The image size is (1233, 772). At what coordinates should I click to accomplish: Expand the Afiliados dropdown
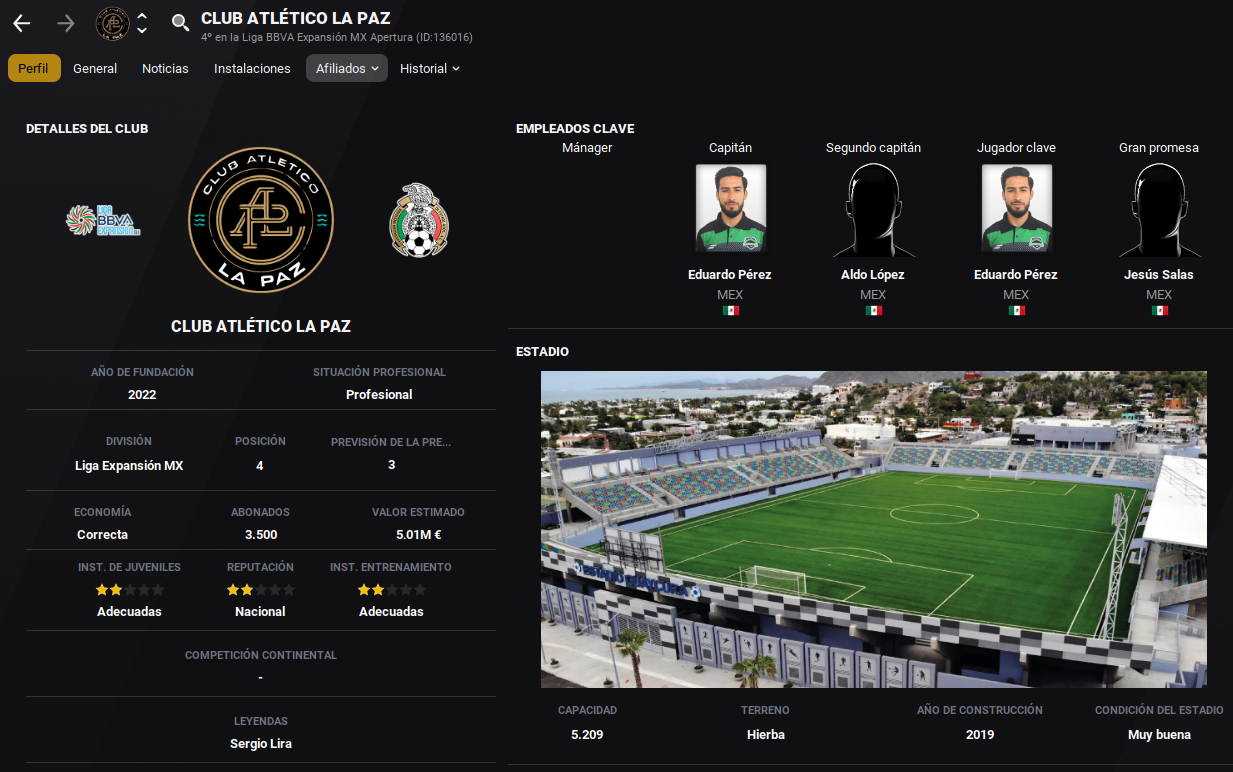tap(347, 68)
